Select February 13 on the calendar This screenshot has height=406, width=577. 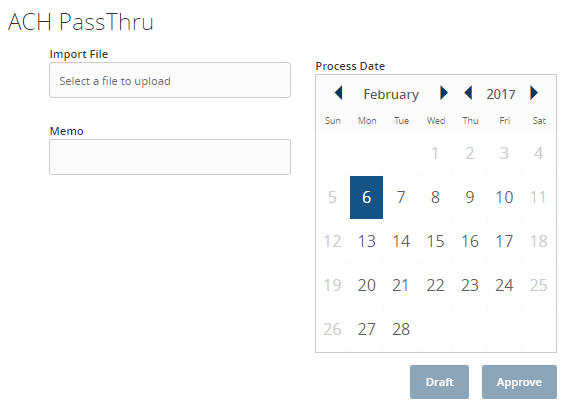[x=367, y=241]
